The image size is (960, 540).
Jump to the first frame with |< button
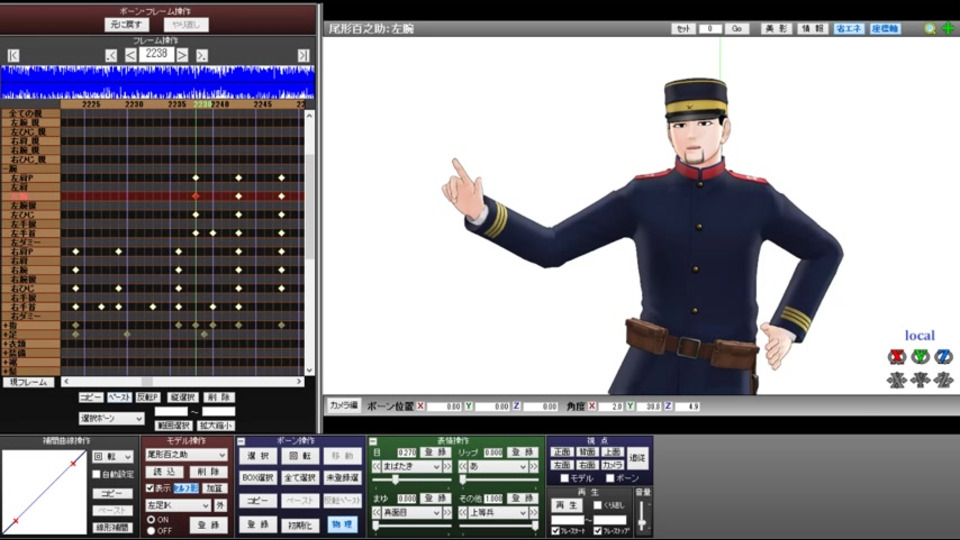coord(13,56)
